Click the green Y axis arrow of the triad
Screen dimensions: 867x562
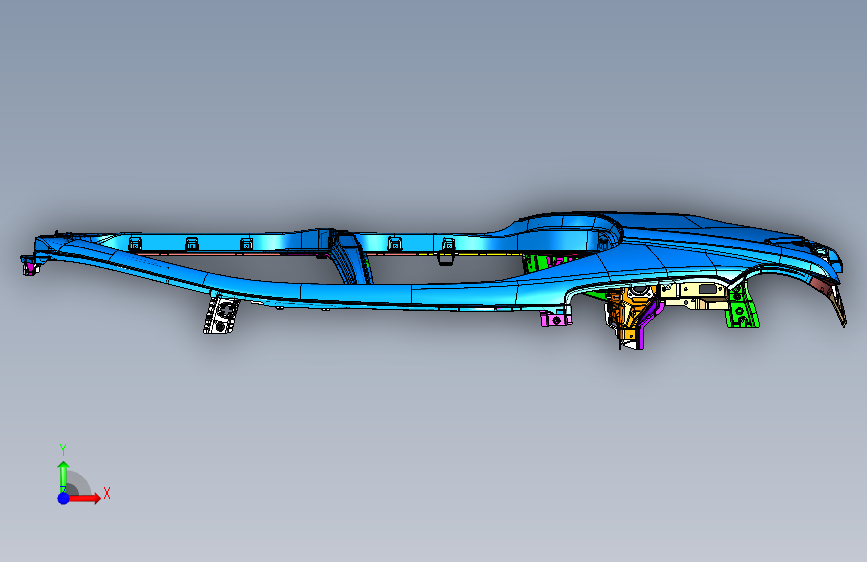pyautogui.click(x=64, y=476)
